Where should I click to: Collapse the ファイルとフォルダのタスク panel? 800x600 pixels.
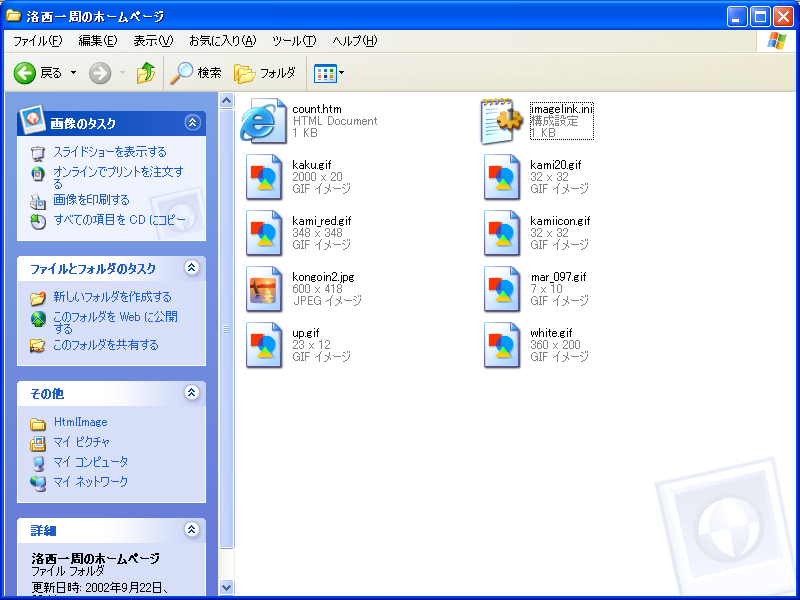pos(192,268)
